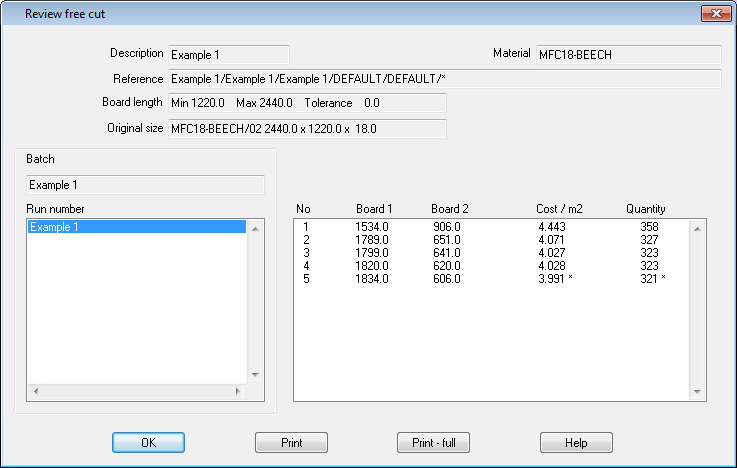Click Run number list down arrow

(255, 374)
